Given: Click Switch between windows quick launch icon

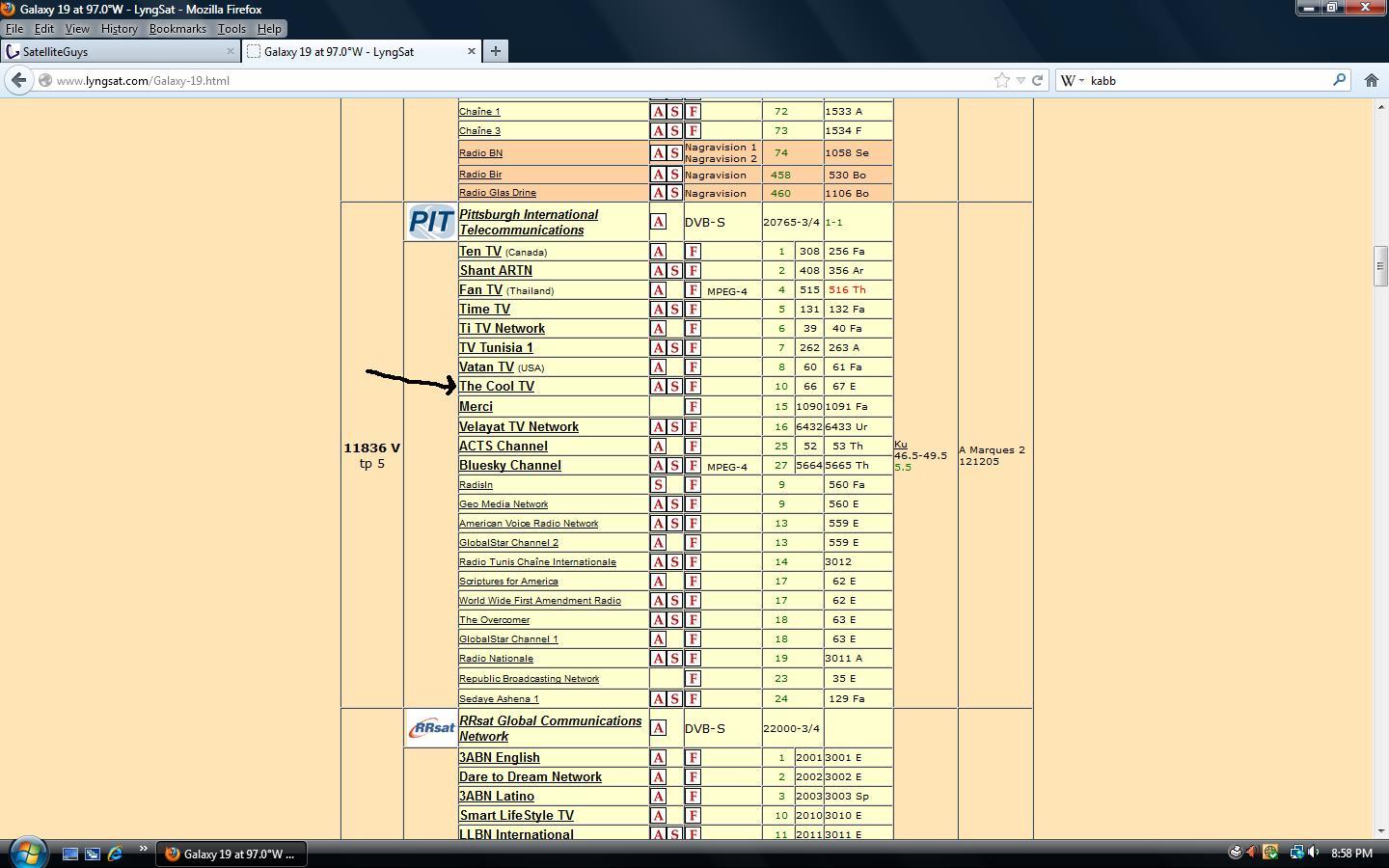Looking at the screenshot, I should click(x=93, y=854).
